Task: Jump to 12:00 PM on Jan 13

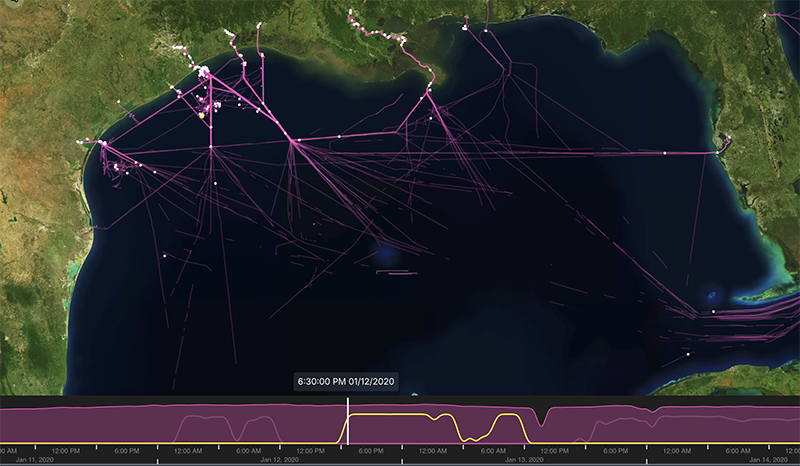Action: [555, 451]
